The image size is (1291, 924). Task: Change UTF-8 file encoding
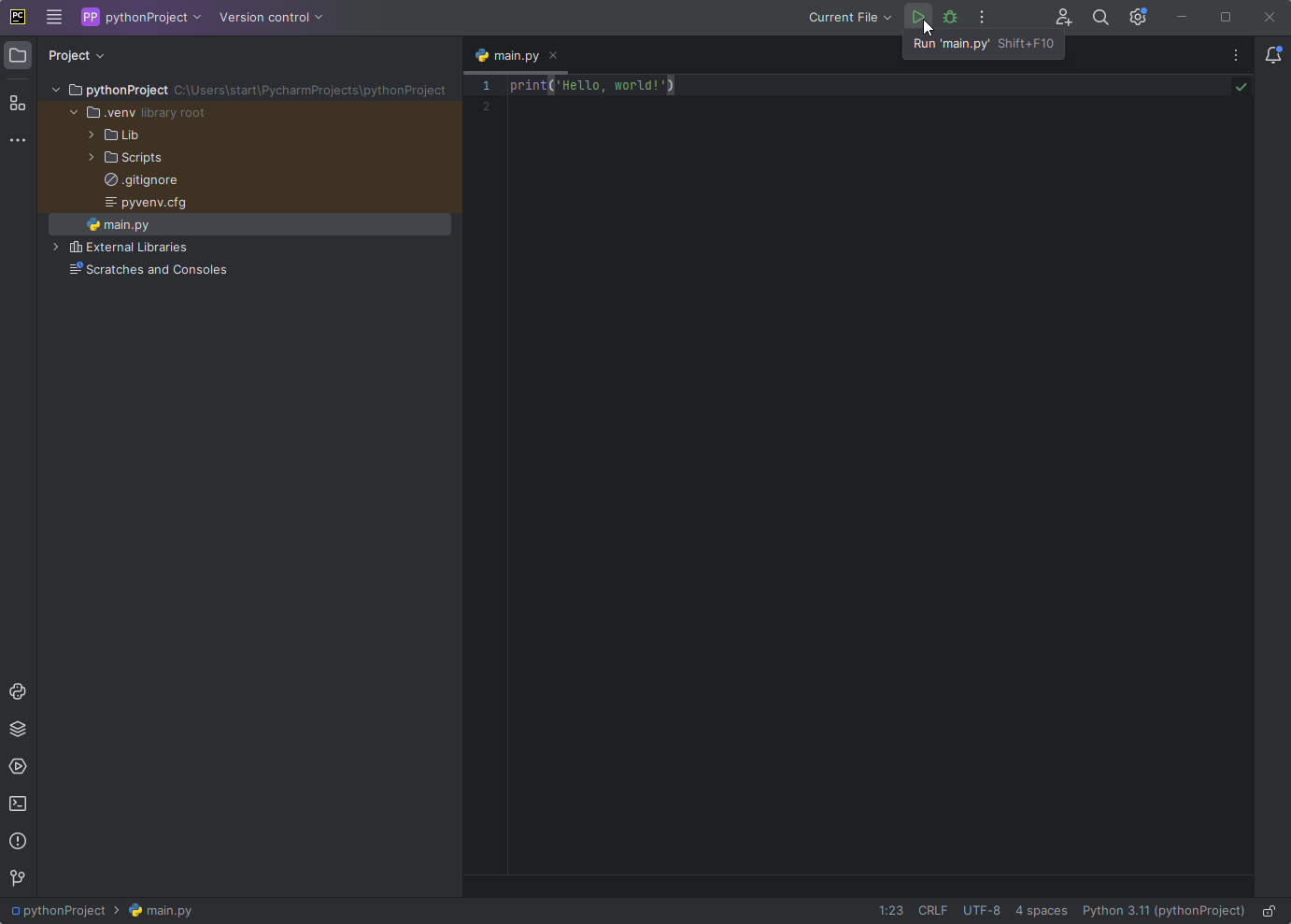pyautogui.click(x=982, y=911)
